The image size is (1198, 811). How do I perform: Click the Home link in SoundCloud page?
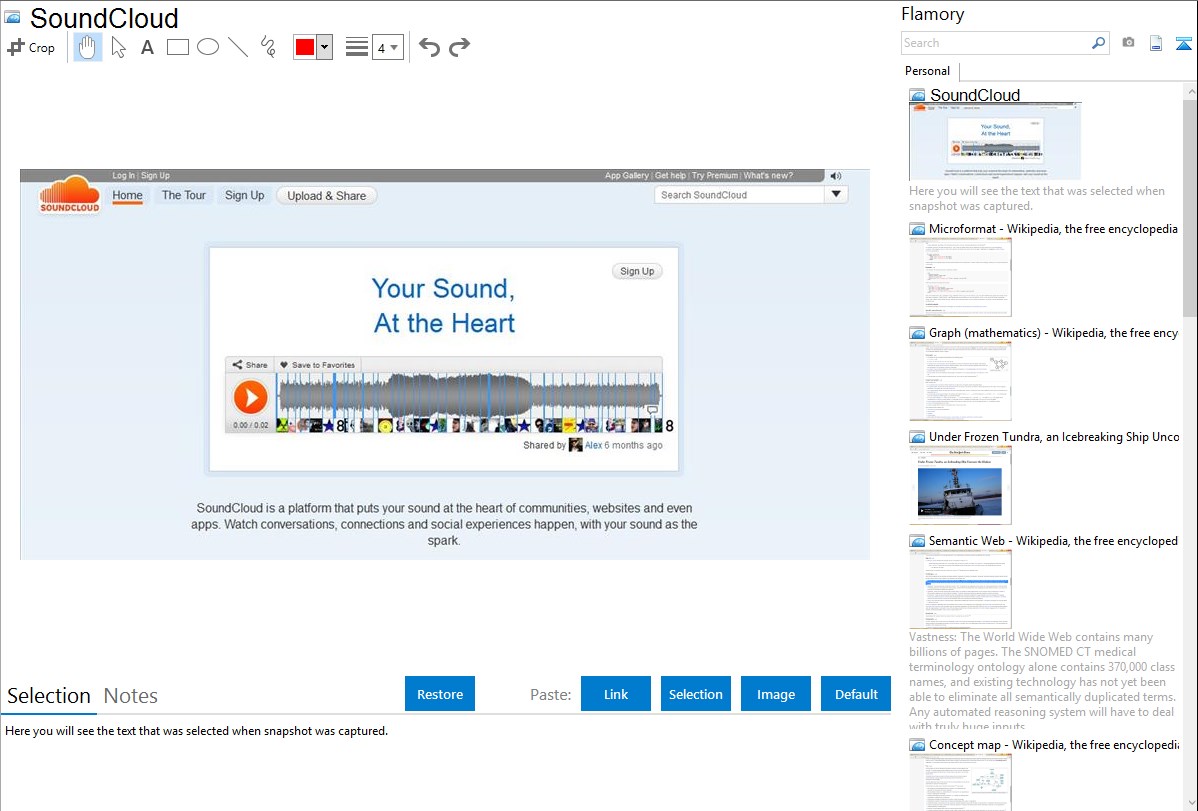click(128, 196)
